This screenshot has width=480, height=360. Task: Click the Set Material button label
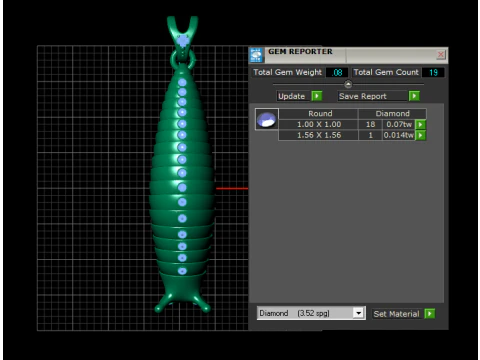tap(396, 314)
